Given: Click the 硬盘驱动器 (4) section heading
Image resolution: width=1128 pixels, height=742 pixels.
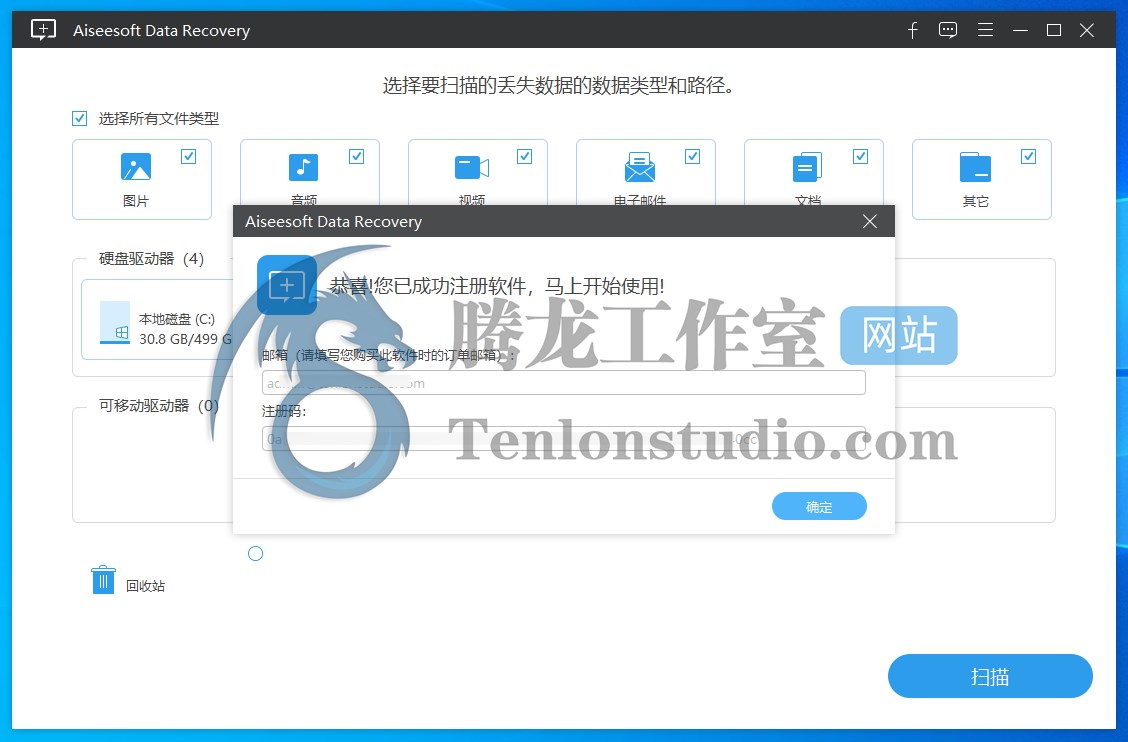Looking at the screenshot, I should (151, 258).
